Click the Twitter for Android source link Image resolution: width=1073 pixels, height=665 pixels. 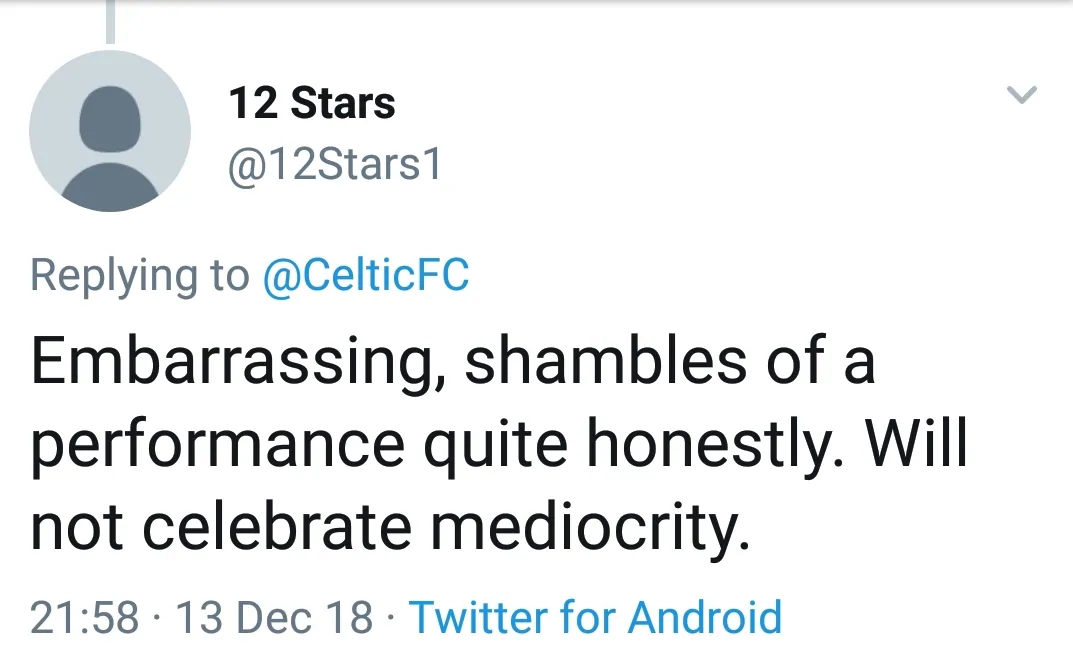[595, 617]
